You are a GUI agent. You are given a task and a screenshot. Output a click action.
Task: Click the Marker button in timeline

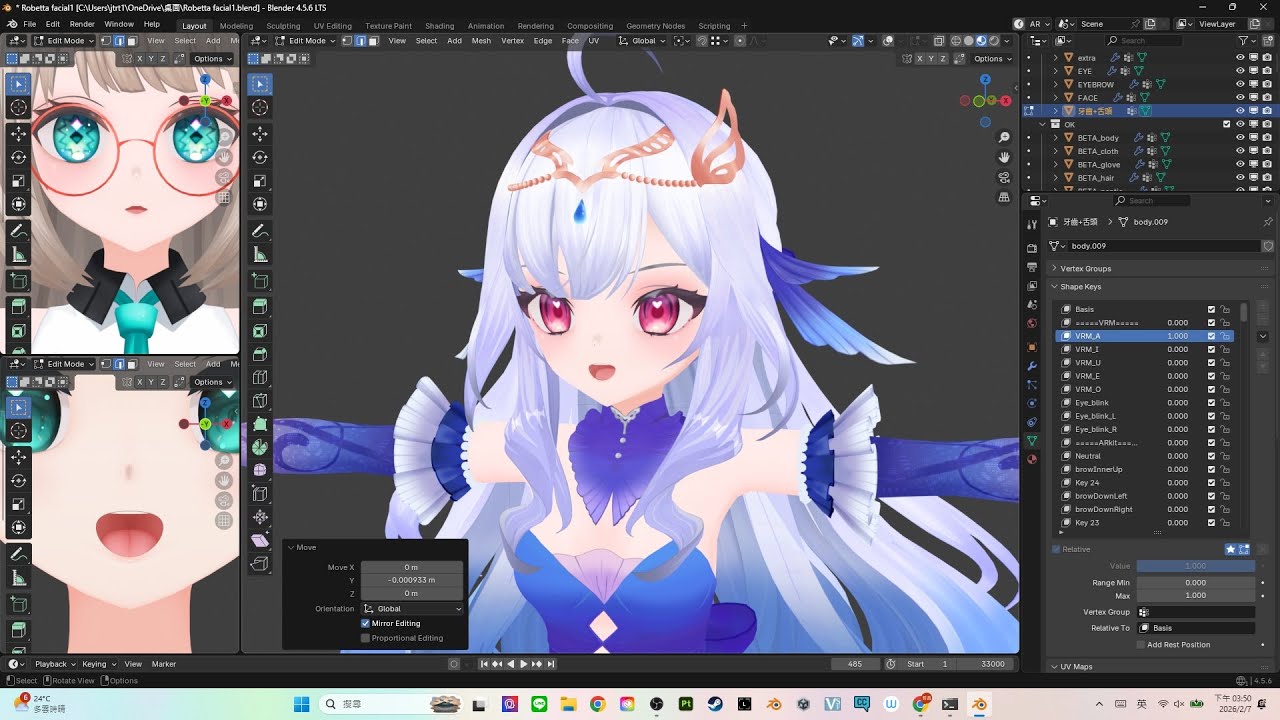point(164,664)
